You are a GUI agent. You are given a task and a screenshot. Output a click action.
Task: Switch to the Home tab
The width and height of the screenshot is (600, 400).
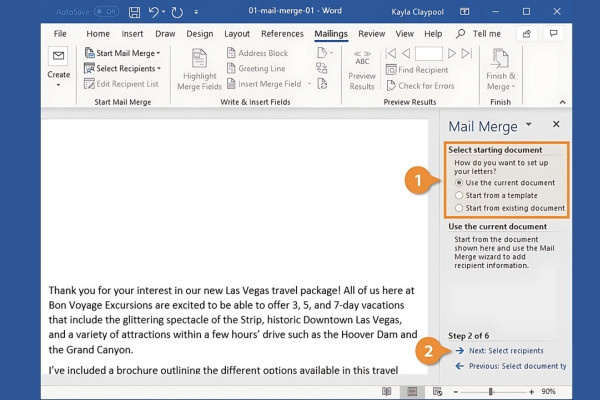point(98,34)
